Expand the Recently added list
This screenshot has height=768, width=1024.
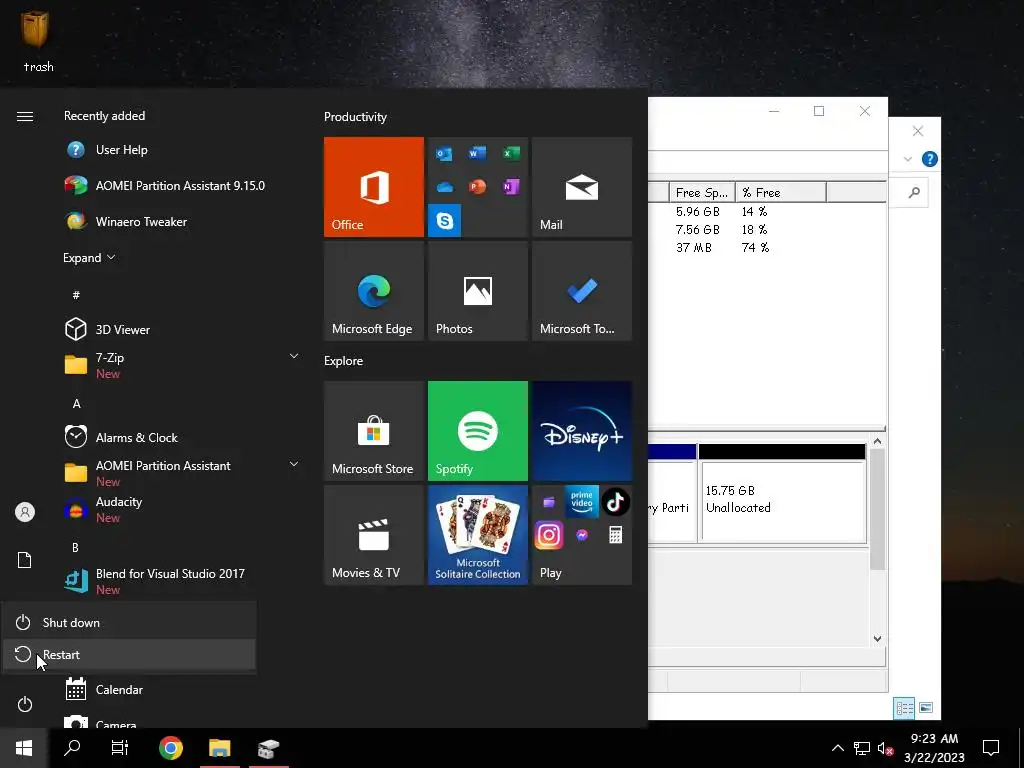click(89, 258)
